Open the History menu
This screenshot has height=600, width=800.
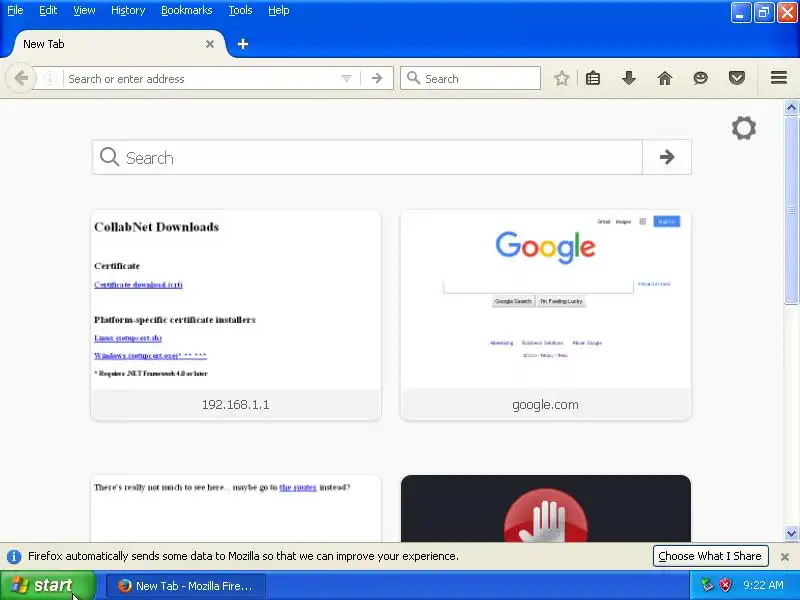(x=128, y=10)
